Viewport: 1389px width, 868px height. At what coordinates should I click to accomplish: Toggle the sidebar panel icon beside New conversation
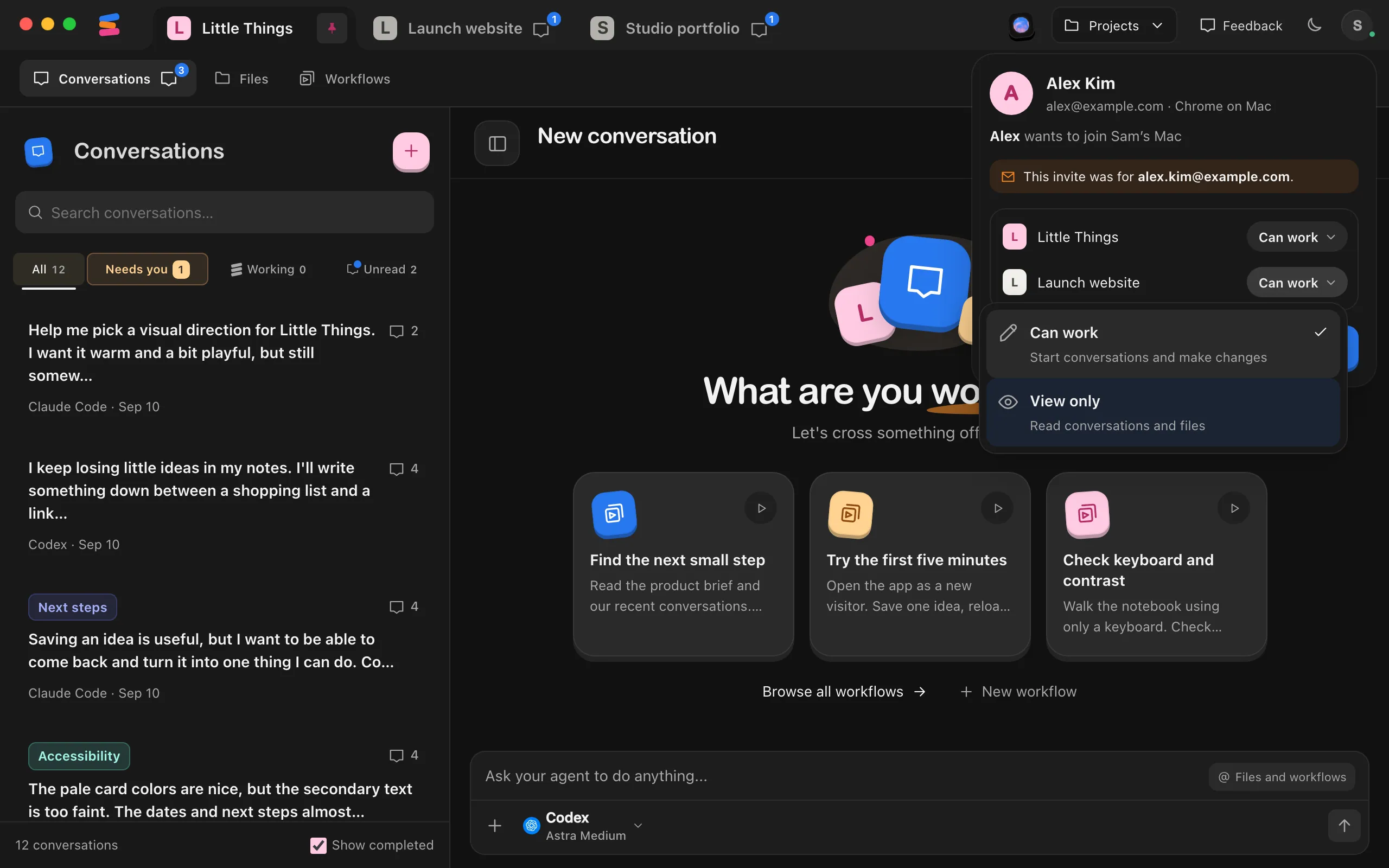pyautogui.click(x=497, y=144)
